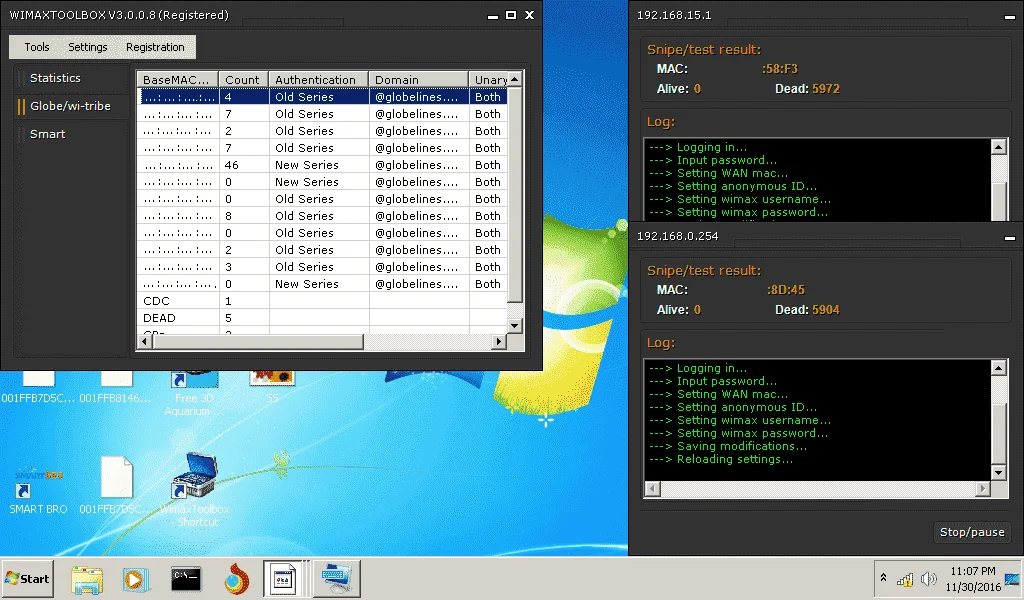
Task: Select the Smart sidebar tab
Action: pyautogui.click(x=48, y=134)
